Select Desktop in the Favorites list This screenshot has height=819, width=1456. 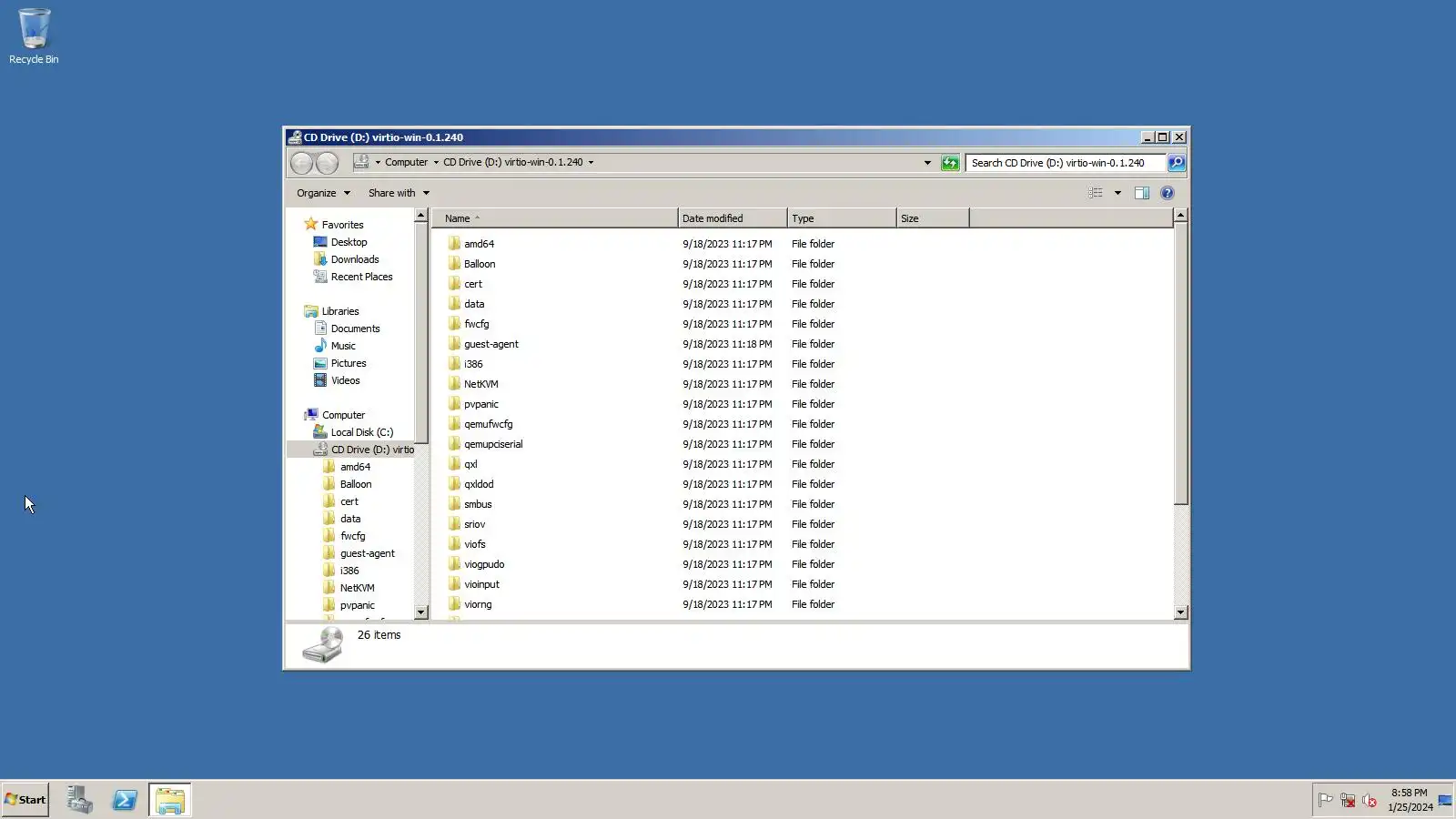coord(349,242)
